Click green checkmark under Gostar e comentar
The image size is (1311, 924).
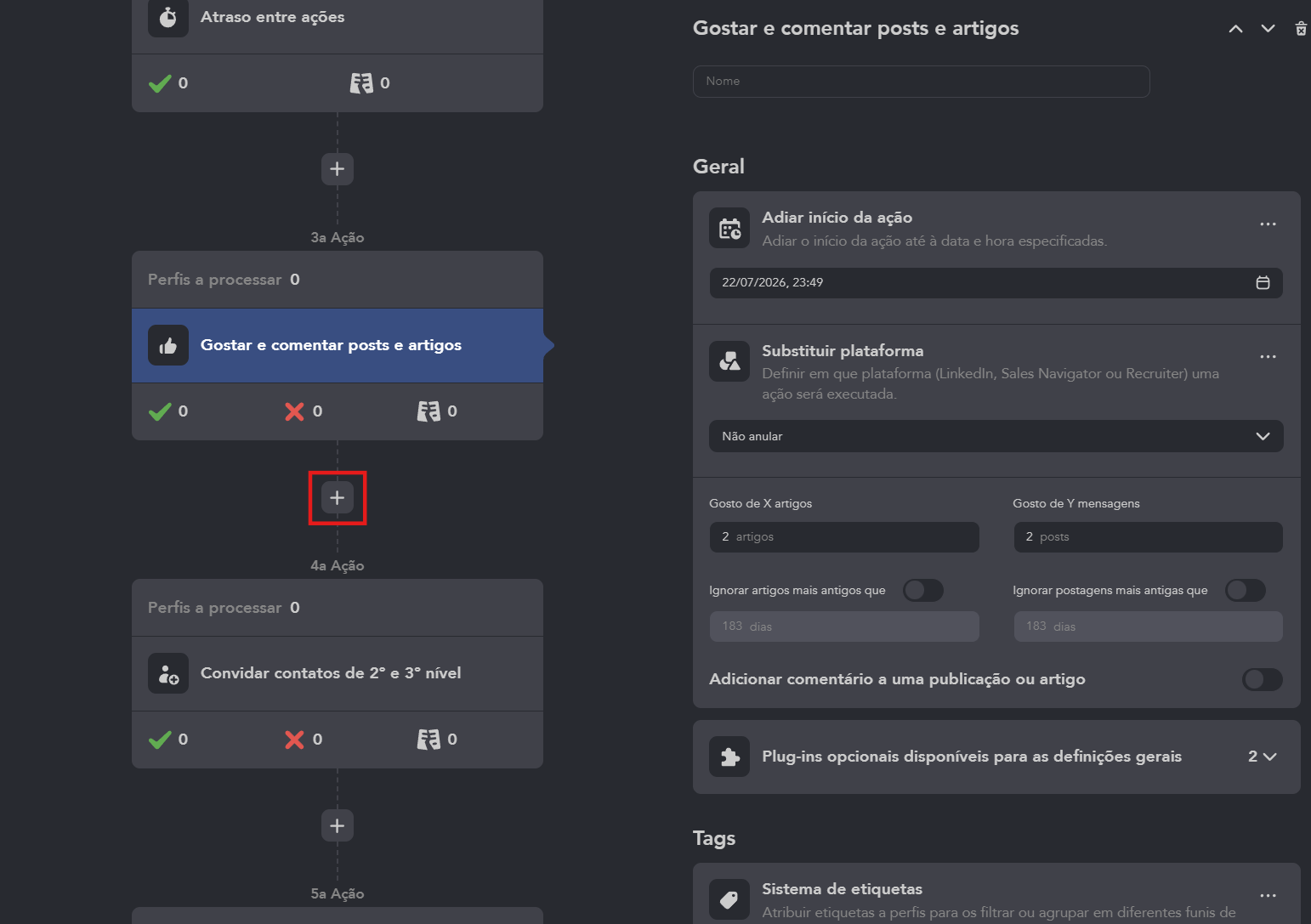[160, 411]
